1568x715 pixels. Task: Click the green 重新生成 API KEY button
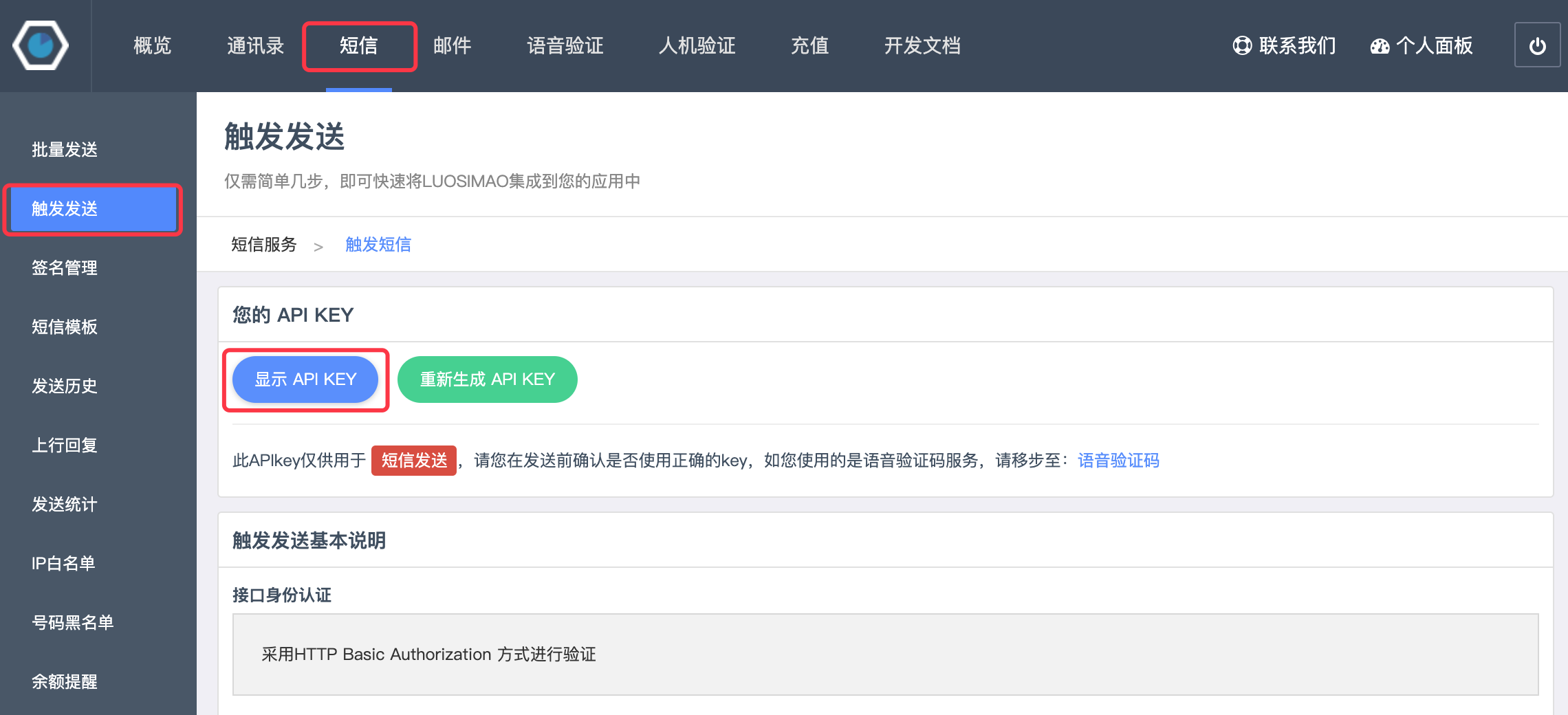coord(487,379)
